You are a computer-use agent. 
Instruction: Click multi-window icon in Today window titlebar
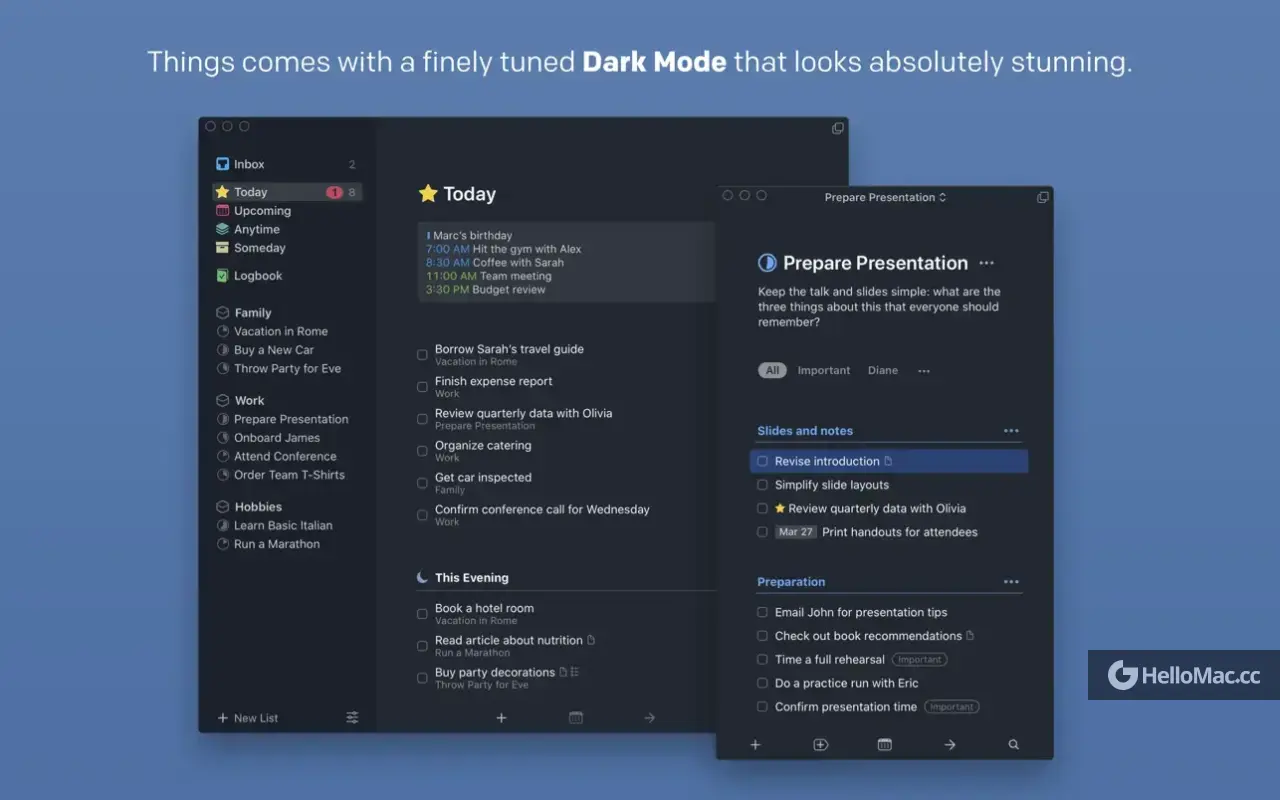[x=838, y=128]
